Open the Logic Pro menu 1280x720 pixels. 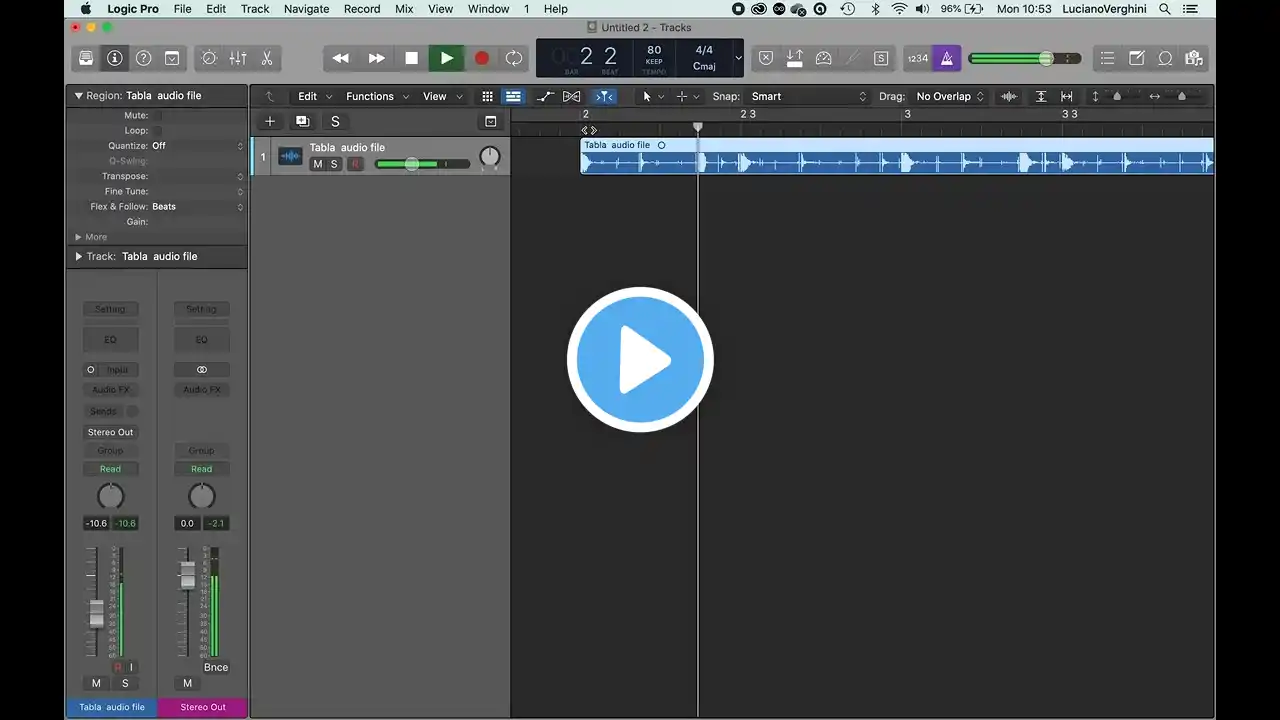(133, 9)
